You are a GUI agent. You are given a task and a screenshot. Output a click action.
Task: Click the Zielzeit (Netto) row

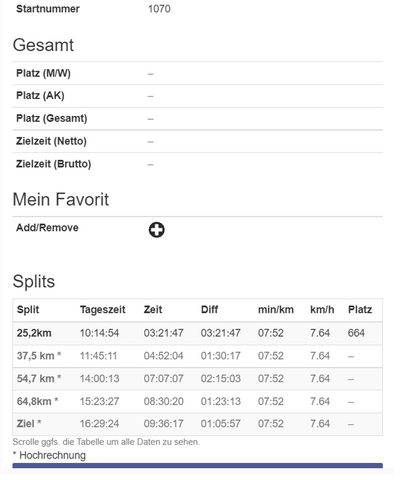[198, 141]
